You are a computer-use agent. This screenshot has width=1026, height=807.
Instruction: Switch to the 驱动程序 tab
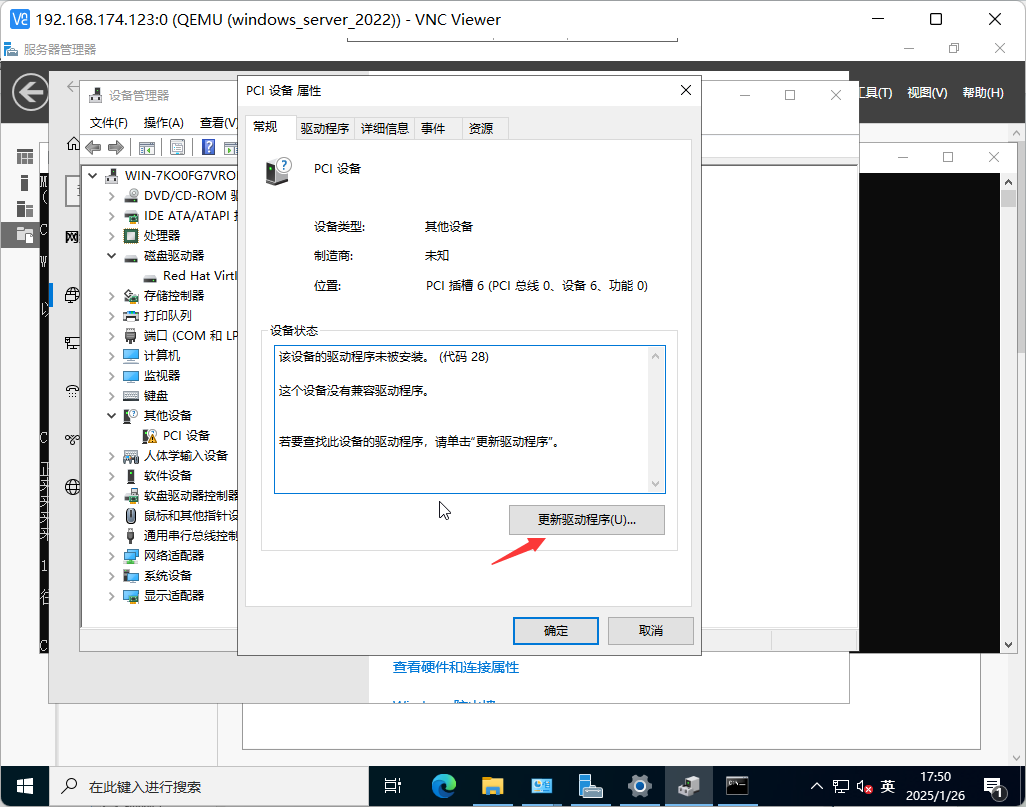tap(325, 128)
